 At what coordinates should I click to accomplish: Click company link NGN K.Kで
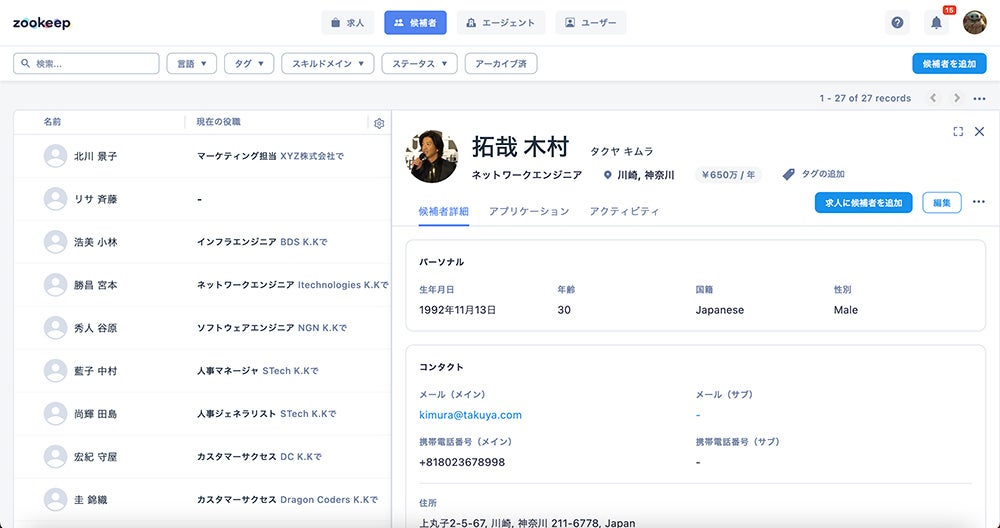pyautogui.click(x=323, y=328)
